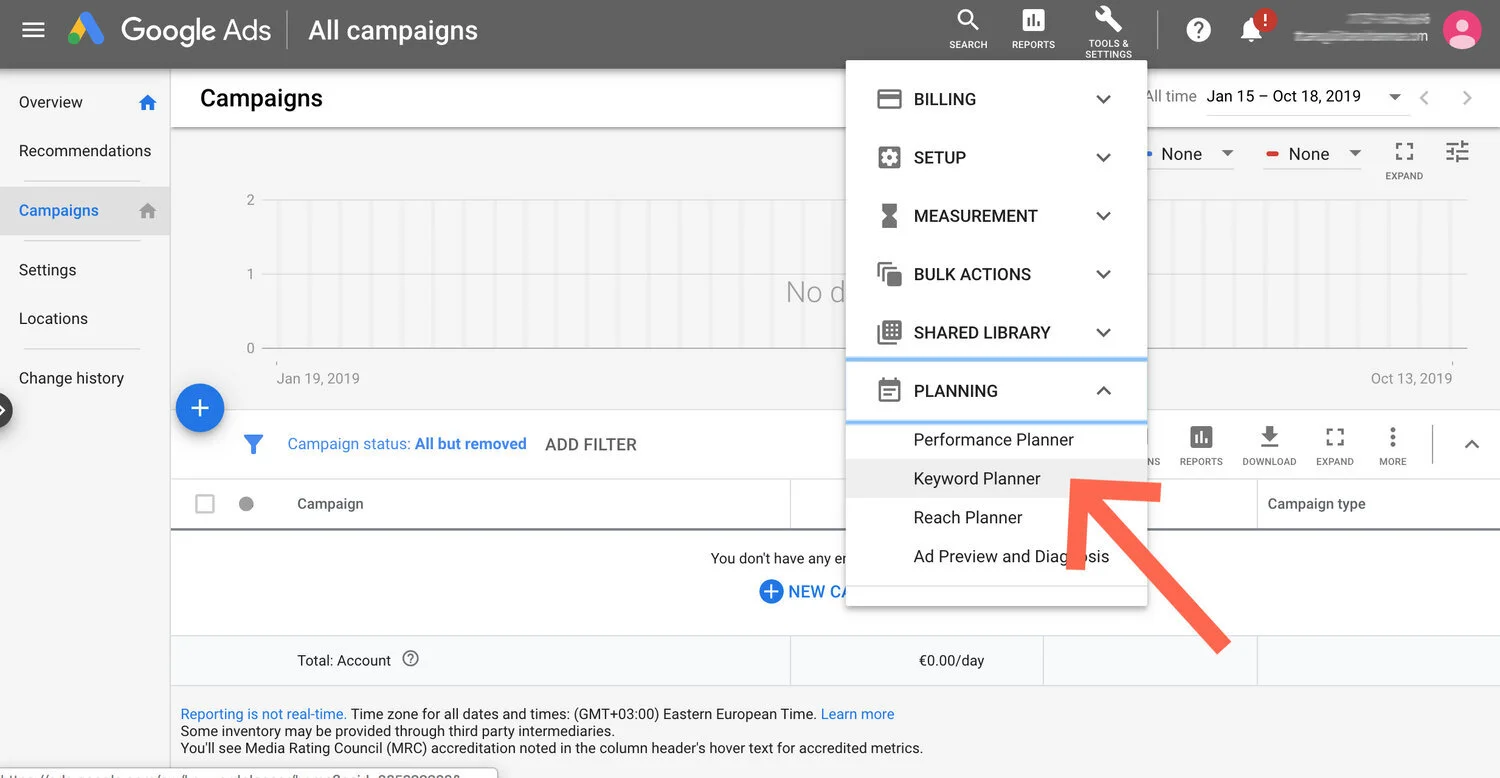View notifications bell icon

click(x=1251, y=30)
